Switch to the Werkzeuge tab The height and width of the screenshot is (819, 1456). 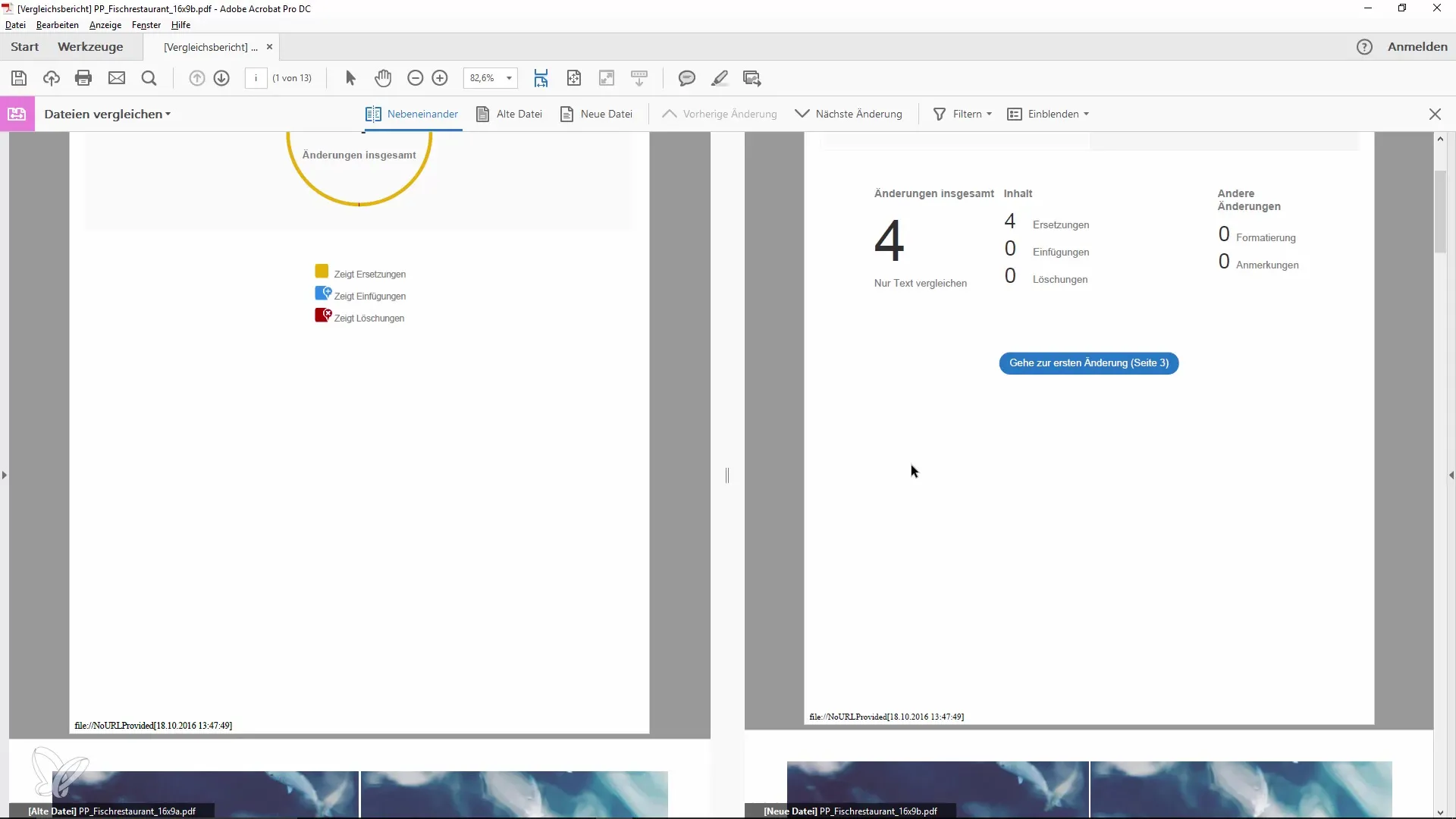pos(90,47)
